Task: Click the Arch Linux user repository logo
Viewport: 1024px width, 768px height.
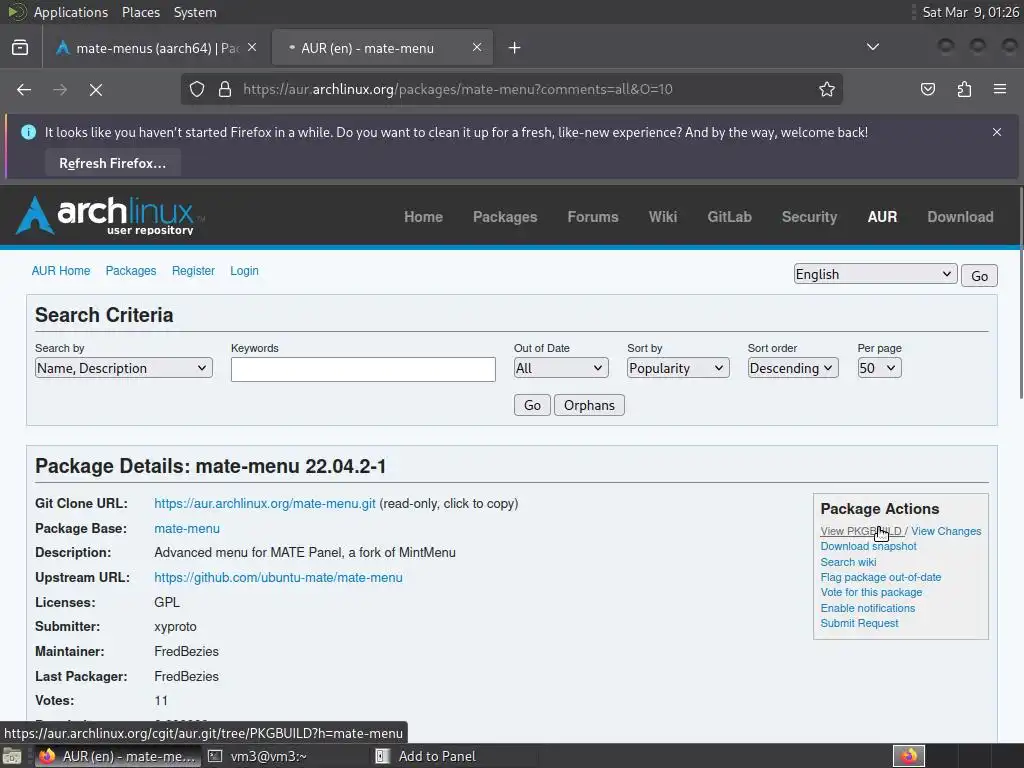Action: (110, 216)
